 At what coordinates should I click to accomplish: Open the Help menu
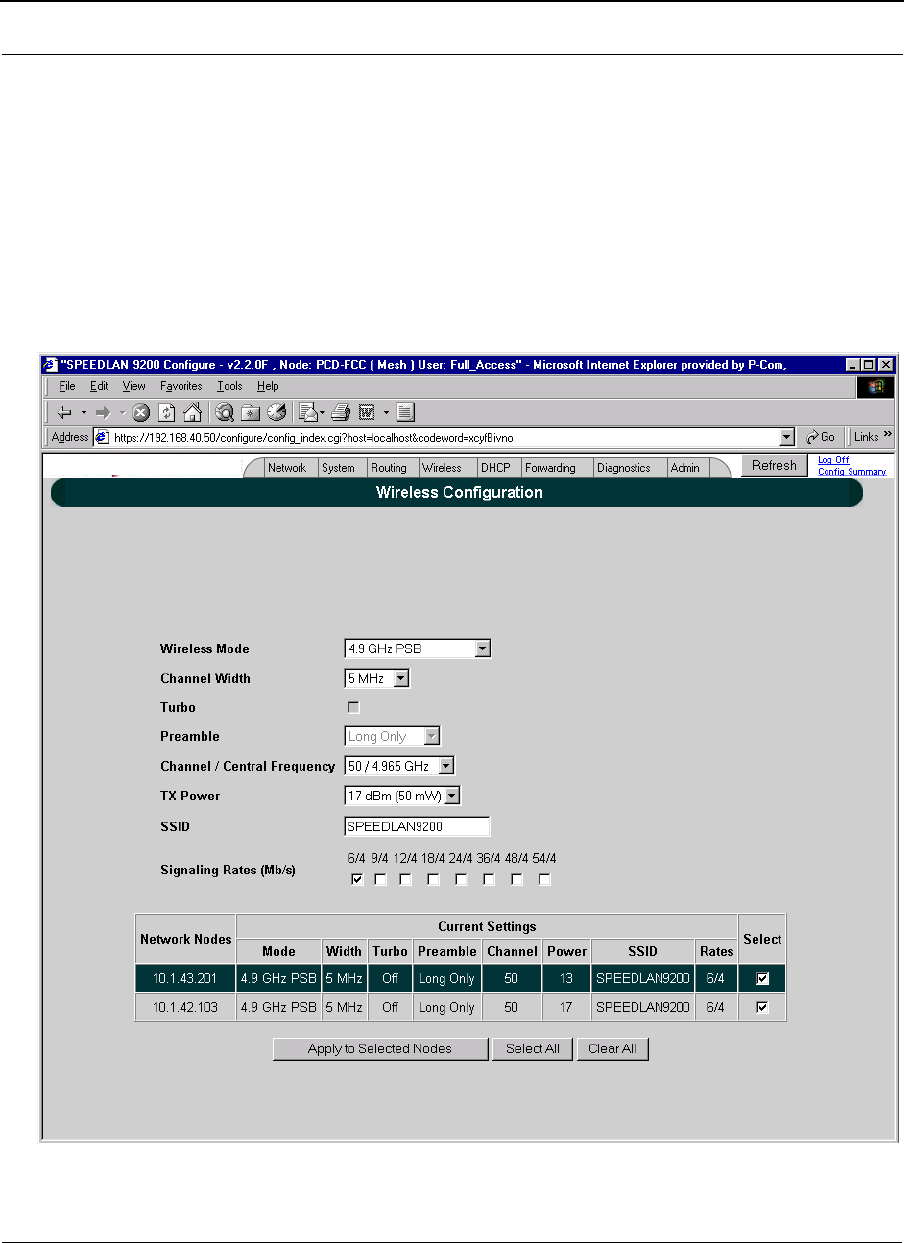coord(267,386)
